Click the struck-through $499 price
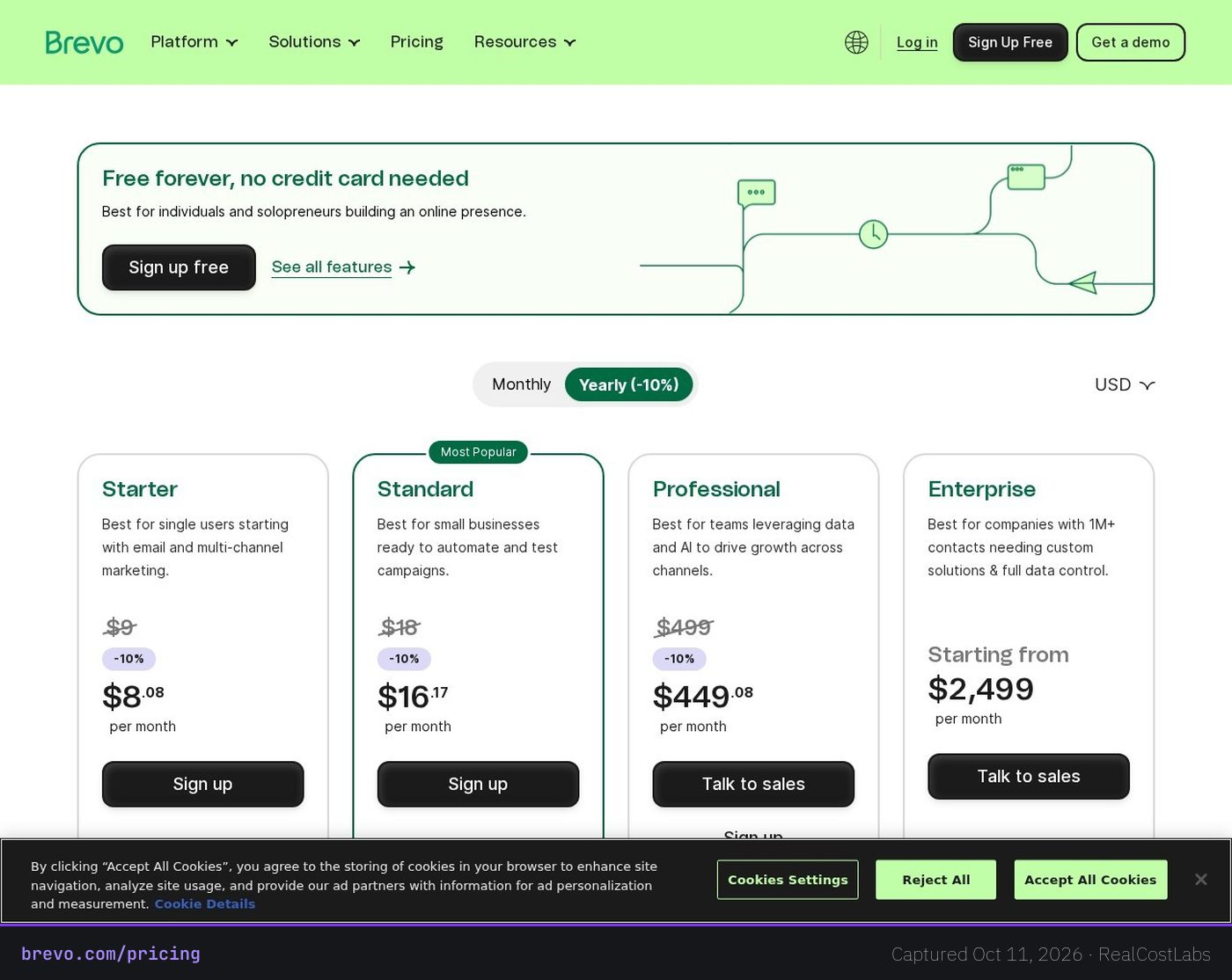This screenshot has height=980, width=1232. point(684,627)
